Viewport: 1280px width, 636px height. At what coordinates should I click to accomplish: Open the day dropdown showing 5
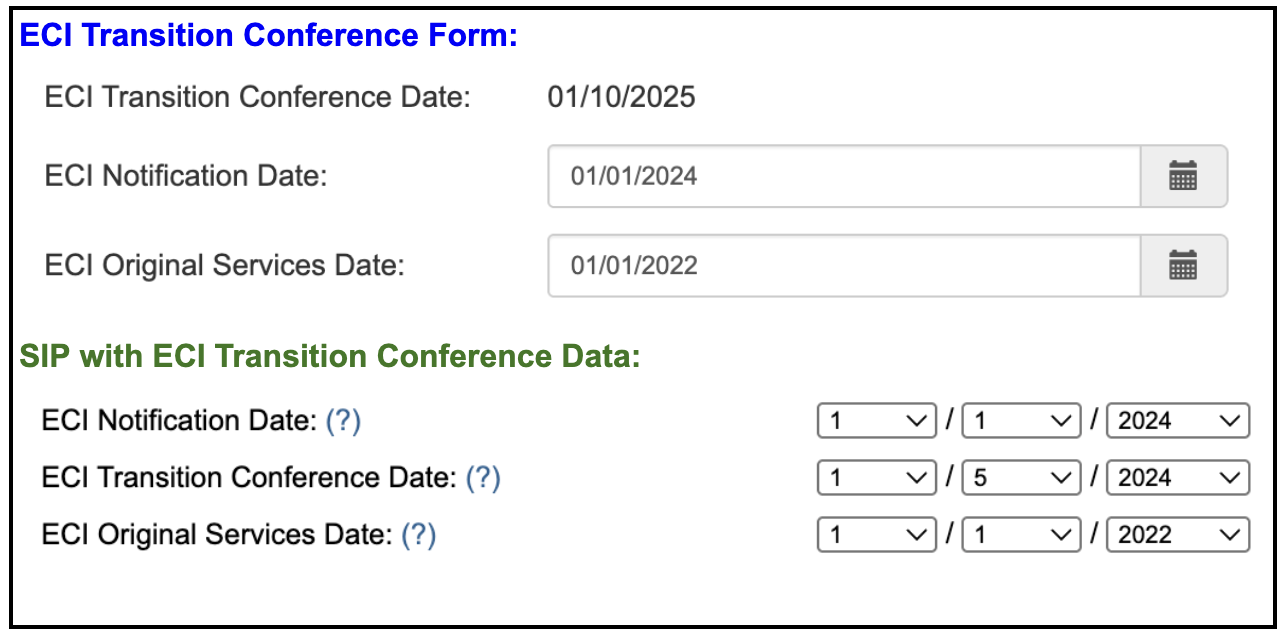pos(1020,477)
